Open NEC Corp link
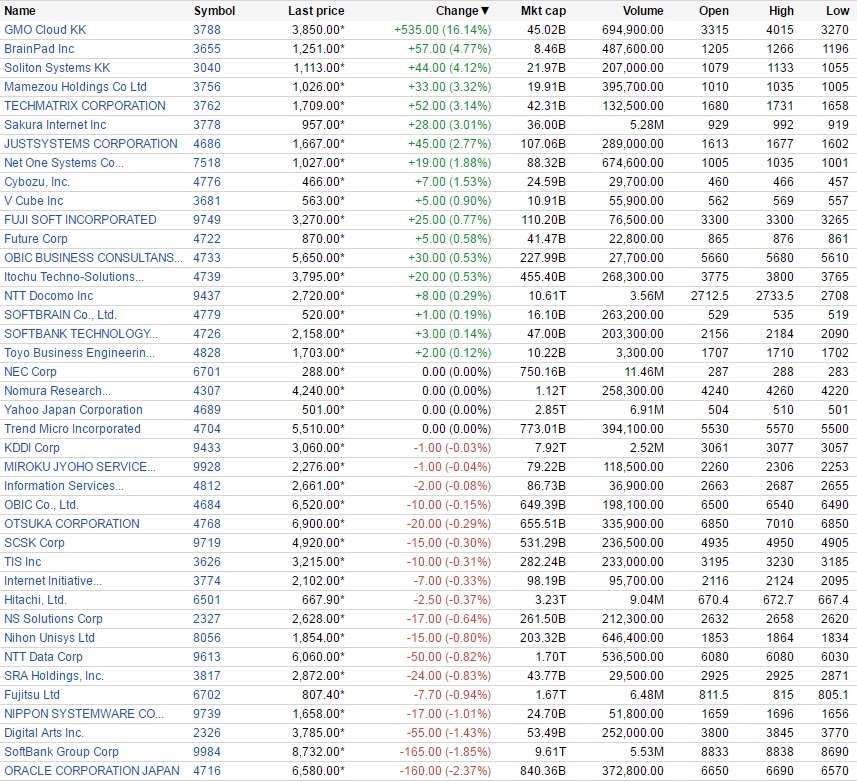This screenshot has height=782, width=857. 30,372
